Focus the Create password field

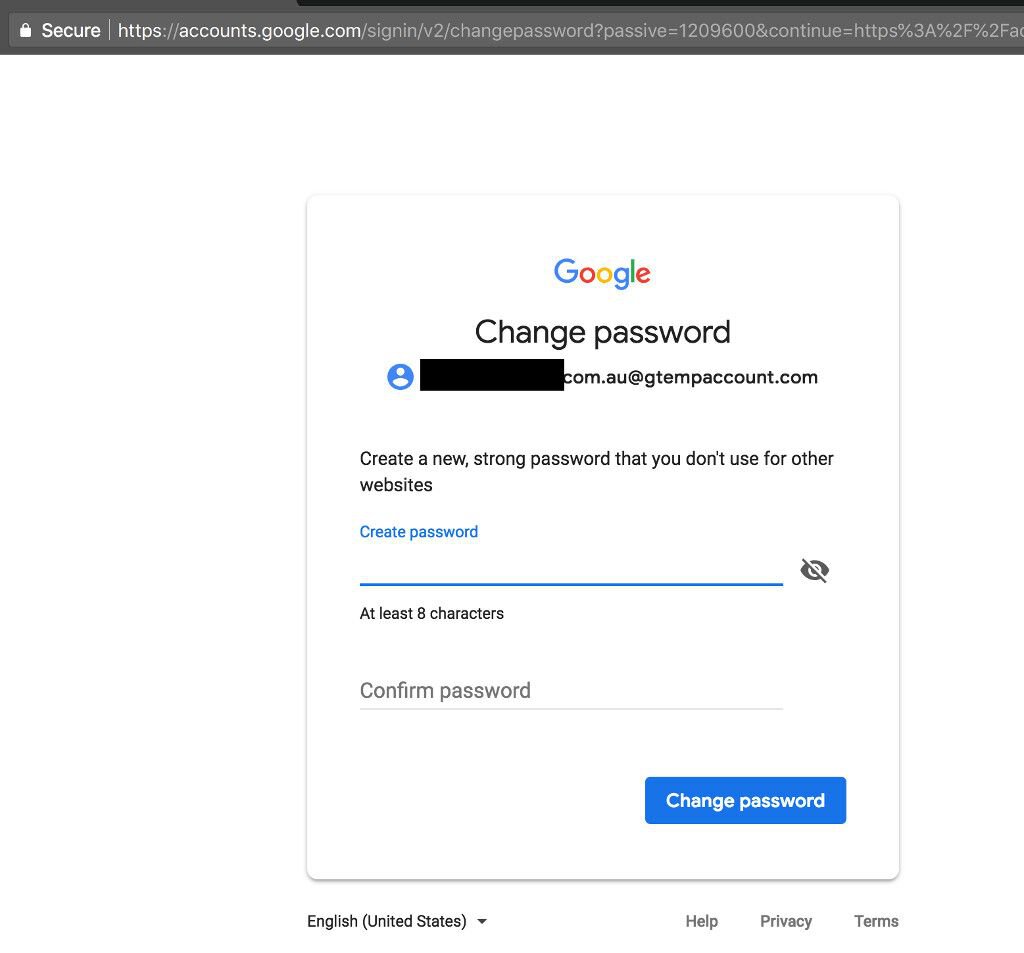(571, 568)
